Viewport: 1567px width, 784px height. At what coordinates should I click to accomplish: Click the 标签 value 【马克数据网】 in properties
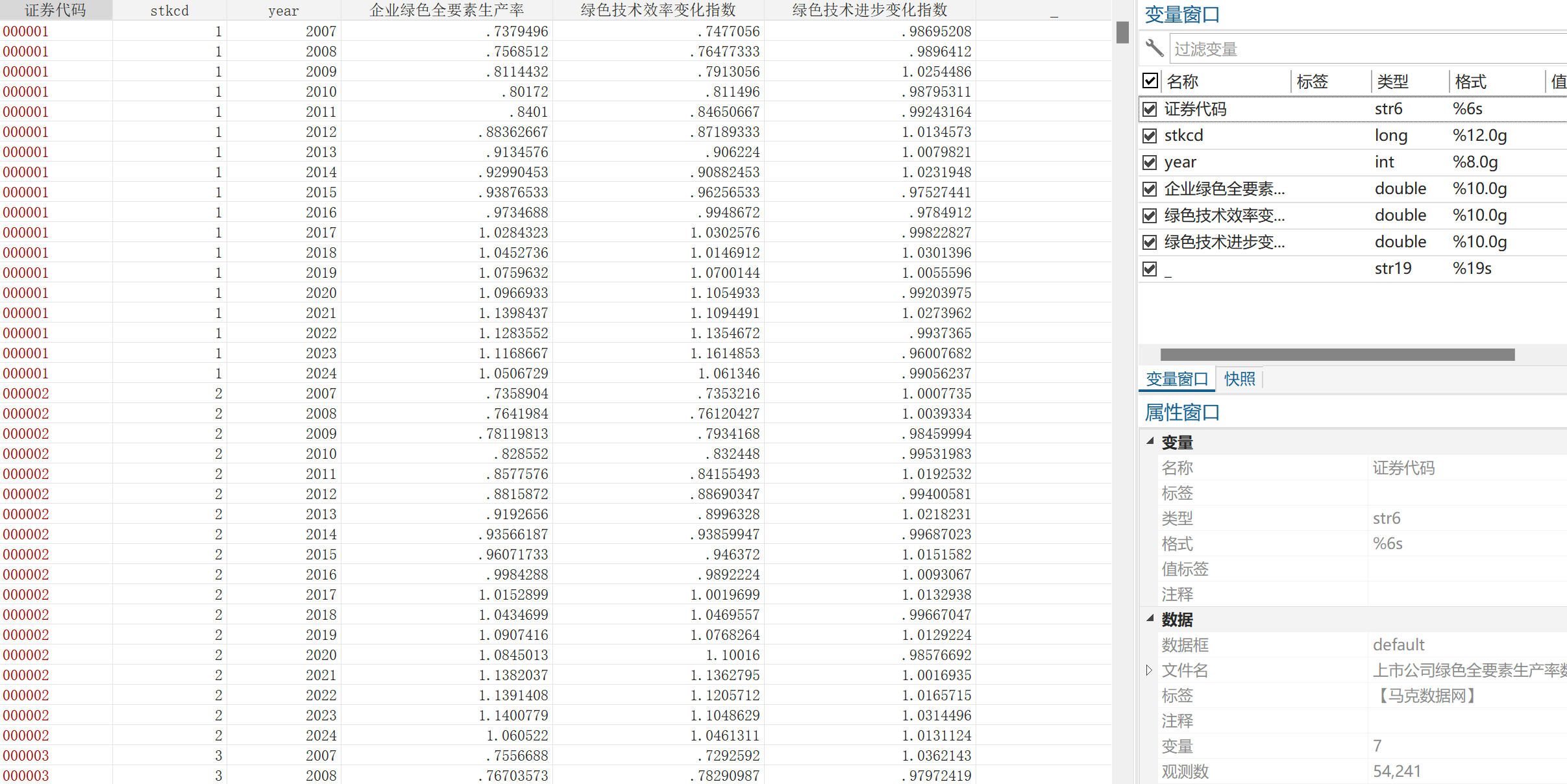pos(1426,696)
